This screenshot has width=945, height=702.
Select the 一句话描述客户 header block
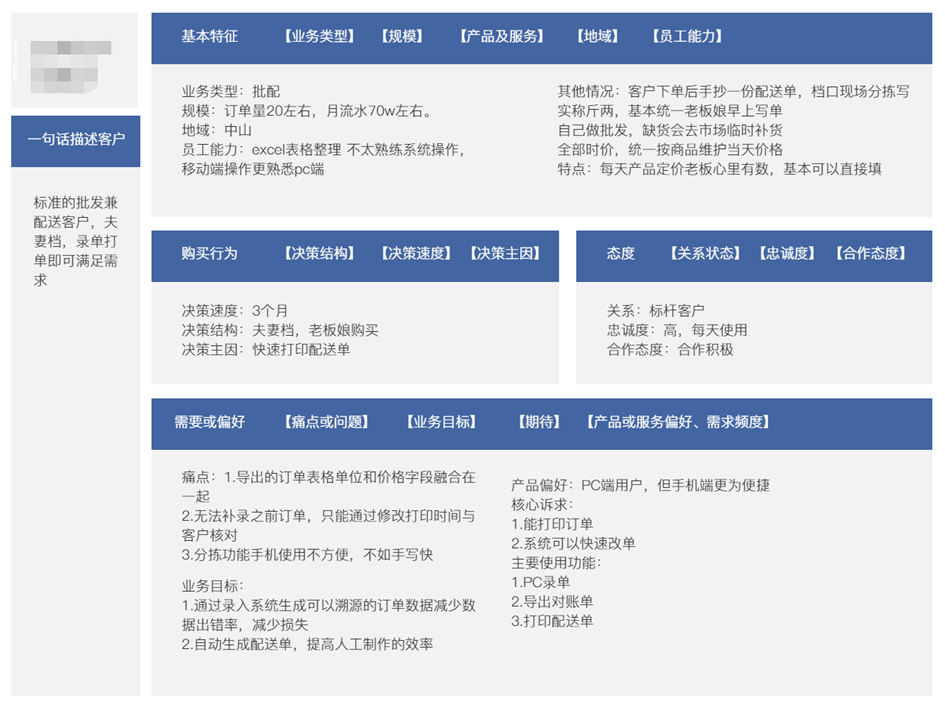(x=76, y=141)
